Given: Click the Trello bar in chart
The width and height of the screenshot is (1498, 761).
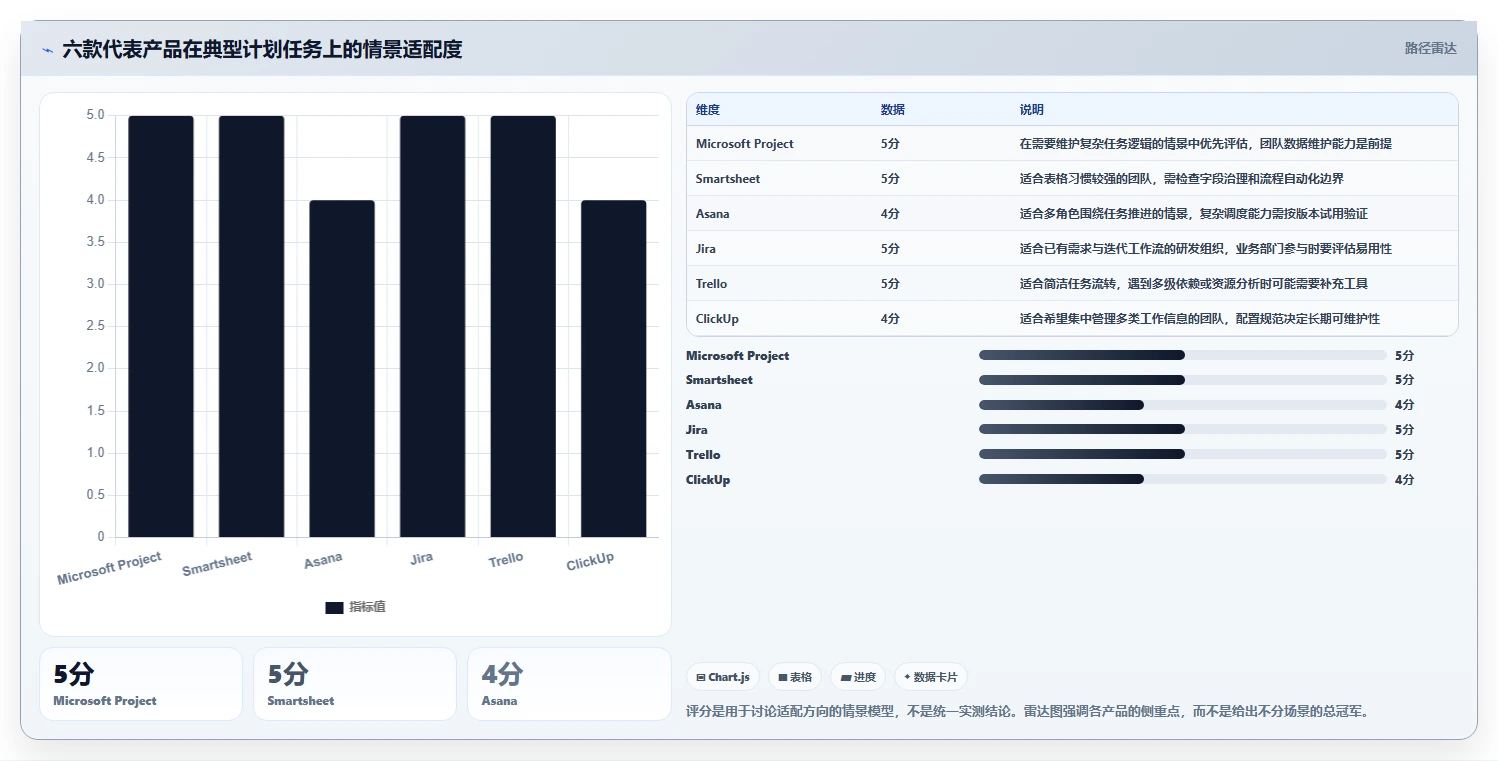Looking at the screenshot, I should point(523,326).
